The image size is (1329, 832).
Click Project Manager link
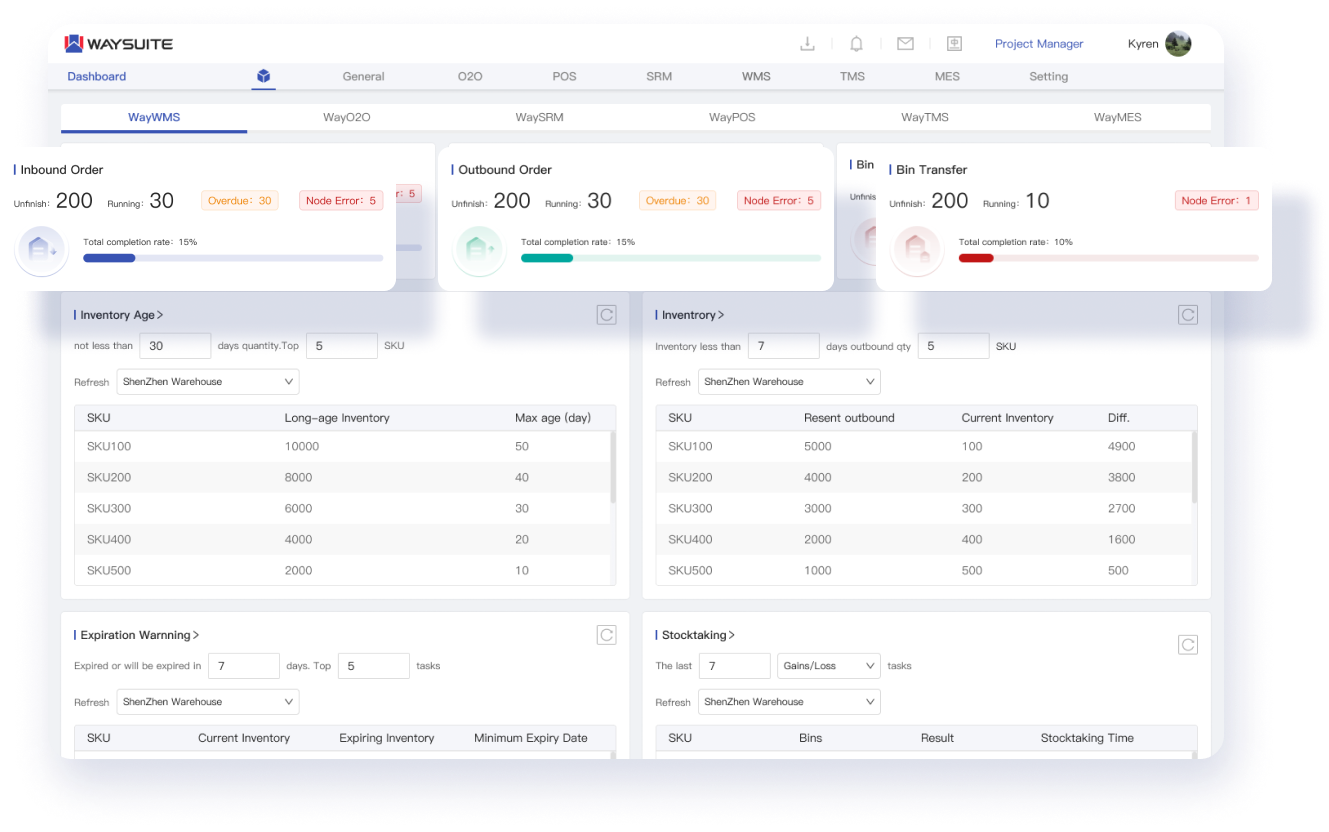point(1038,44)
